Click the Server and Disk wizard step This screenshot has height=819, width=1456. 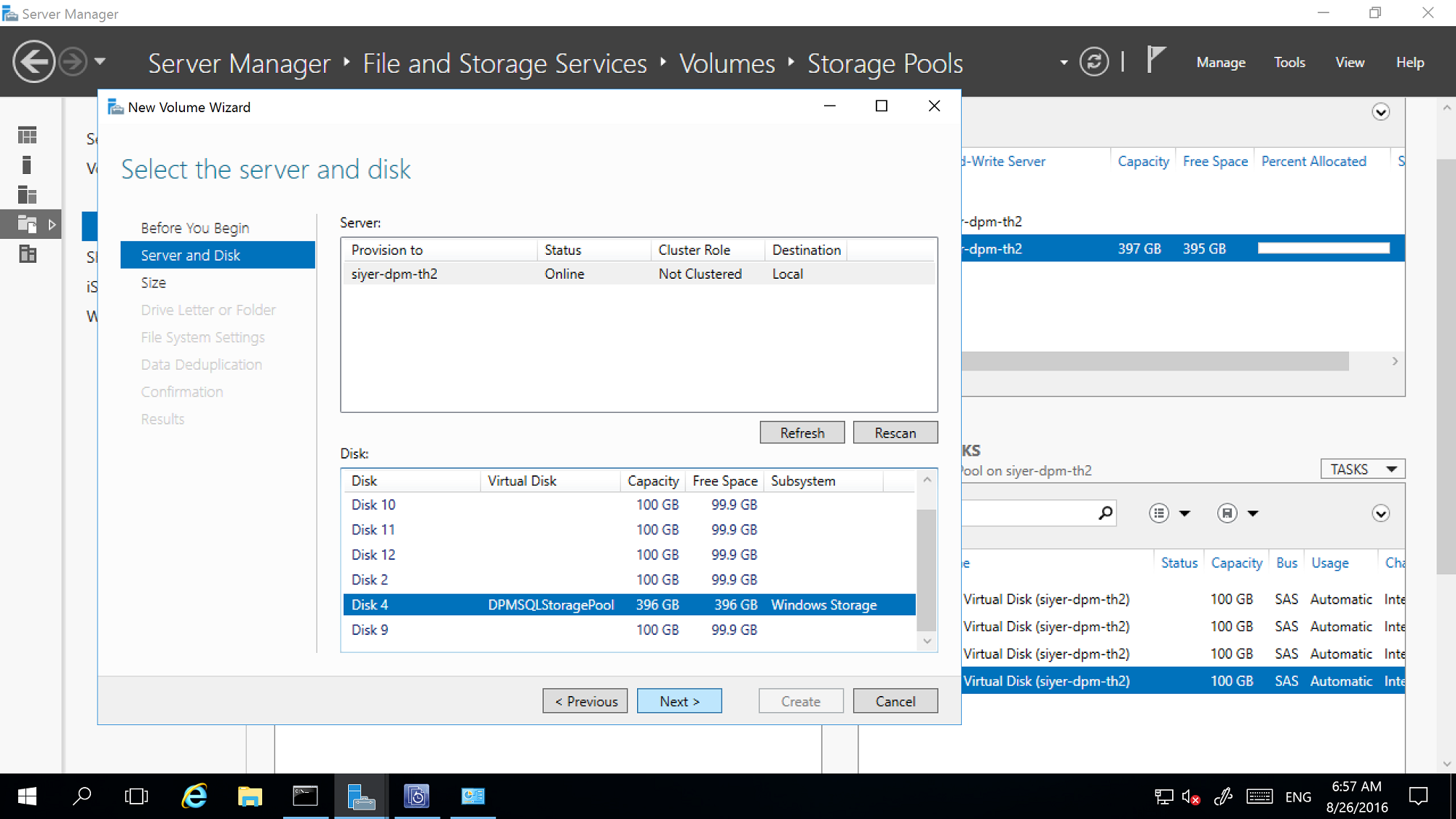tap(190, 255)
